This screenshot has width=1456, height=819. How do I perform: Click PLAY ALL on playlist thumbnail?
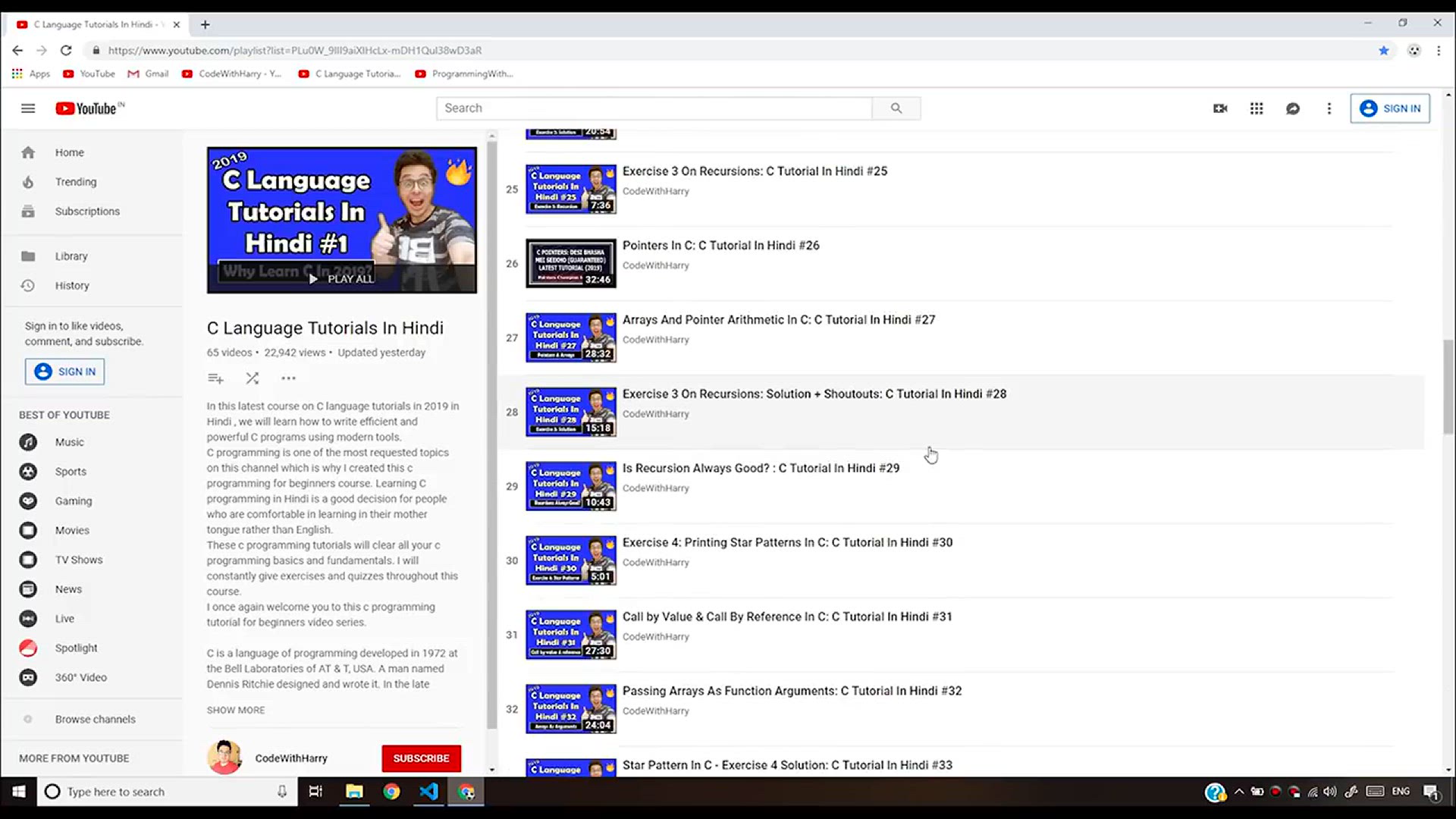[341, 279]
